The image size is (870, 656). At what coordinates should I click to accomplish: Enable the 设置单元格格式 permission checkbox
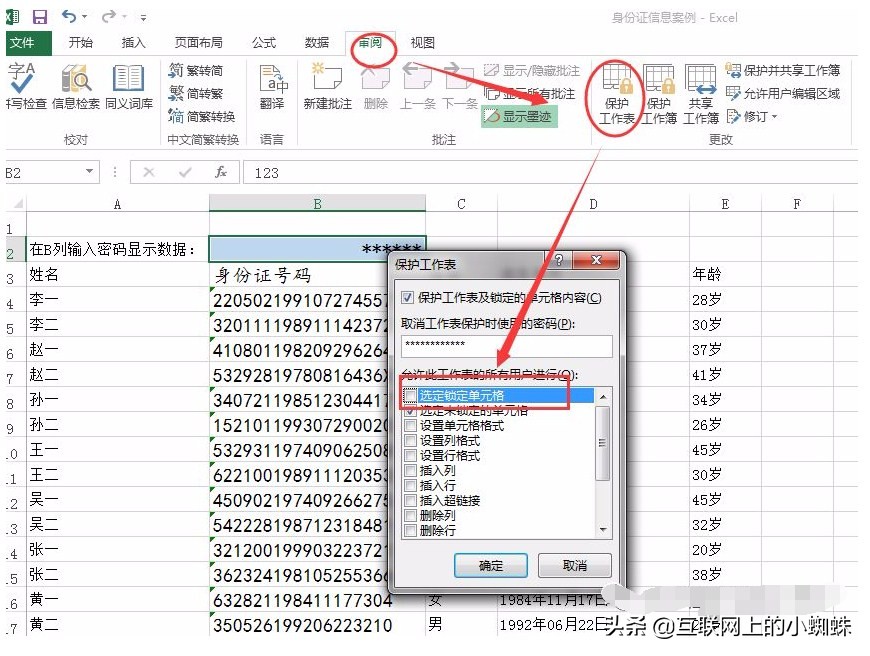tap(410, 425)
